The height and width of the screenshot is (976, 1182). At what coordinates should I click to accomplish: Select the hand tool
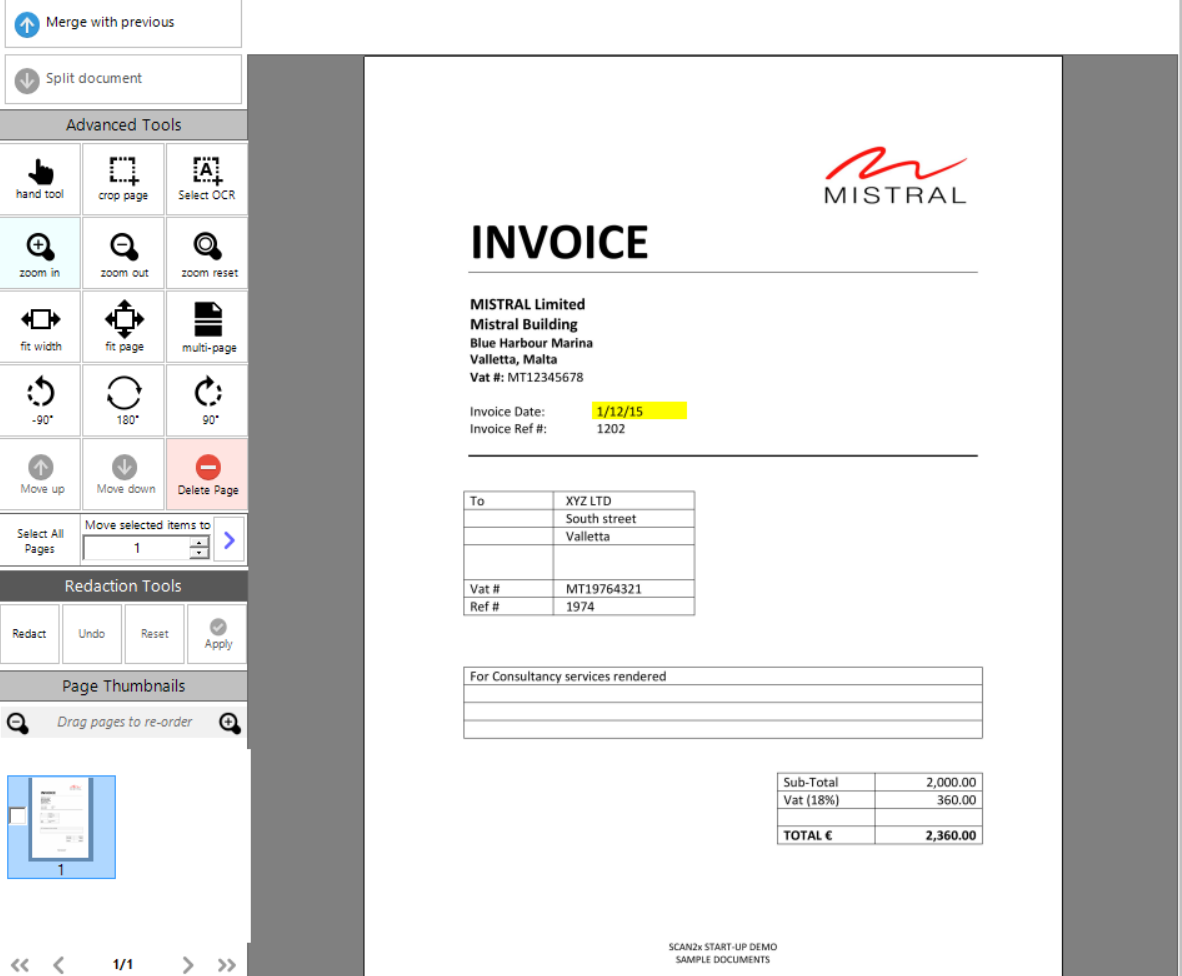40,179
